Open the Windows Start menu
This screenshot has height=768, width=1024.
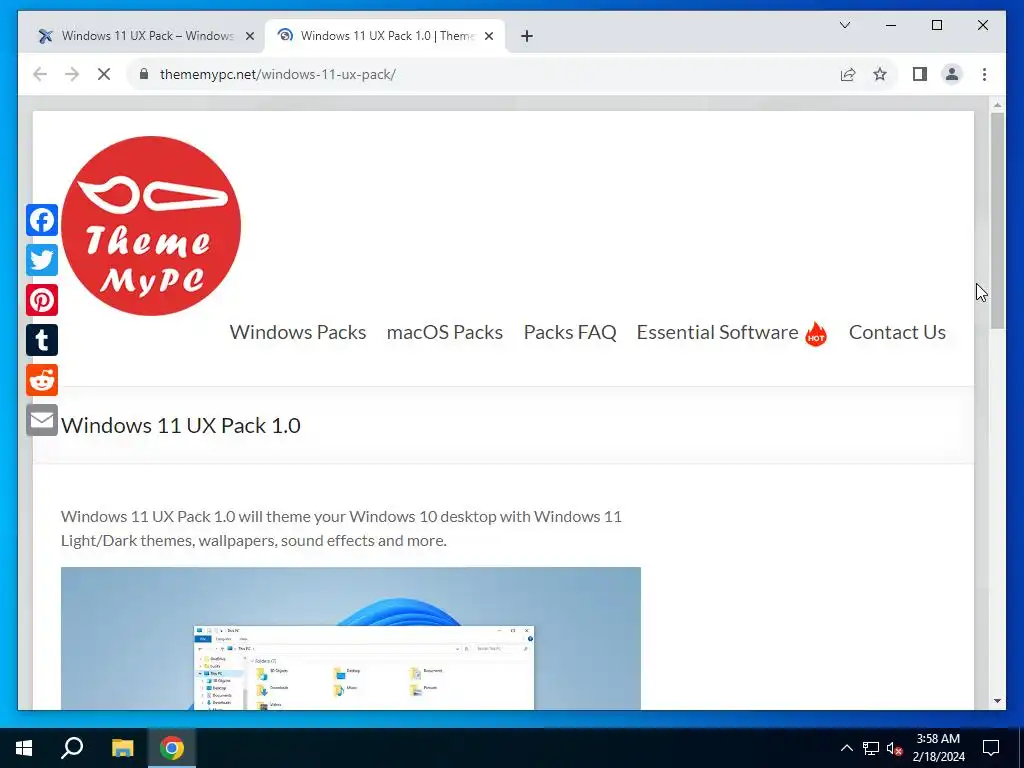(x=24, y=748)
